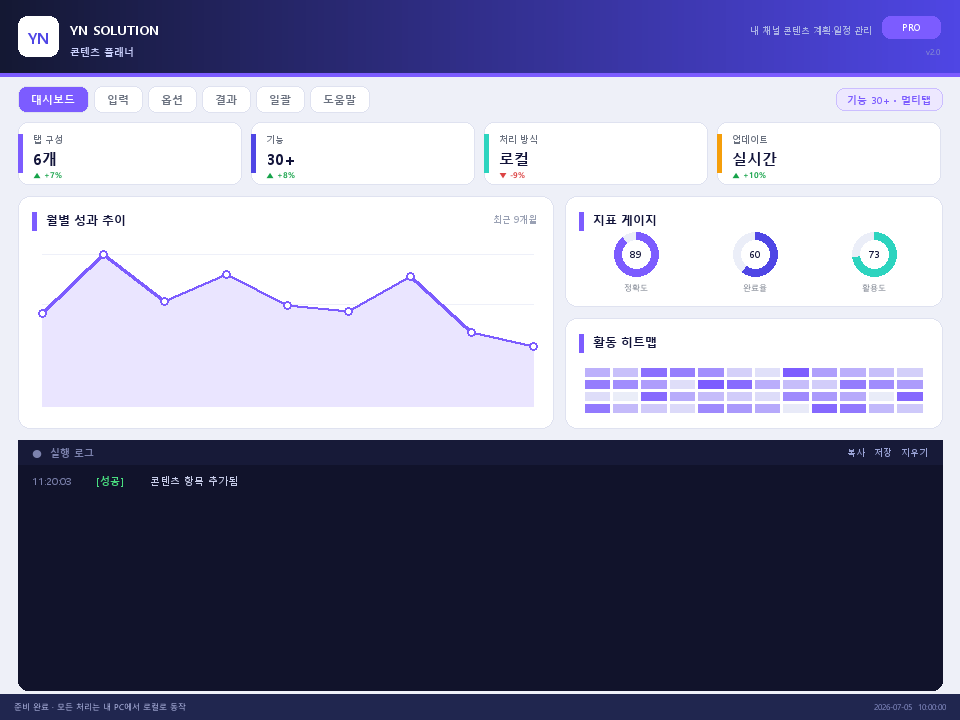Click the 11:20:03 log timestamp
Image resolution: width=960 pixels, height=720 pixels.
[x=52, y=482]
